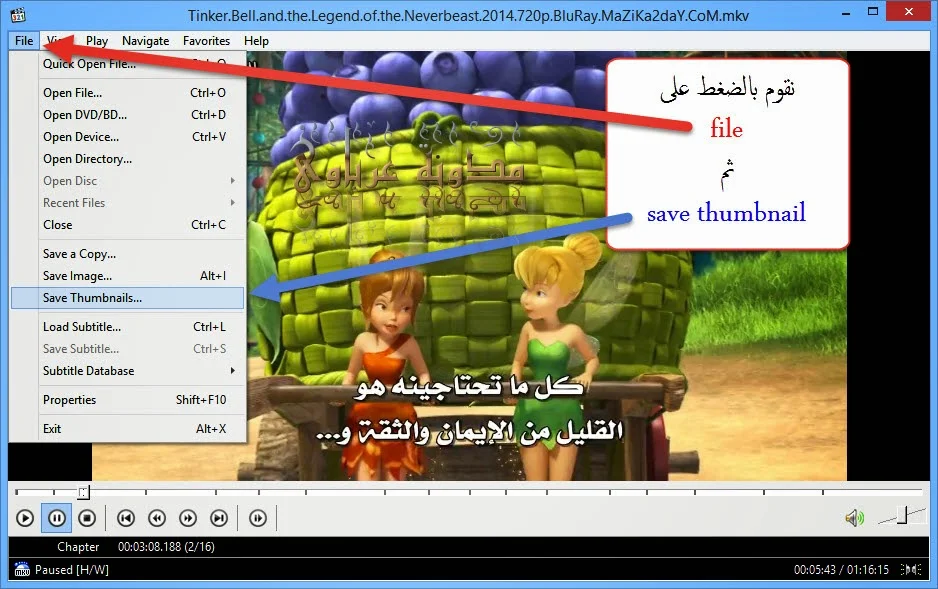Click the Chapter label in info bar
Image resolution: width=938 pixels, height=589 pixels.
[x=78, y=547]
